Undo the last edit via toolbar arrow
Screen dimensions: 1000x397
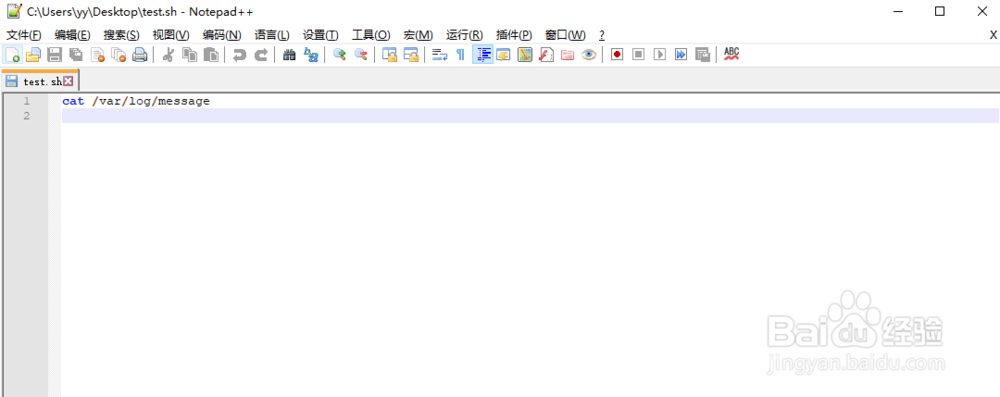point(239,55)
